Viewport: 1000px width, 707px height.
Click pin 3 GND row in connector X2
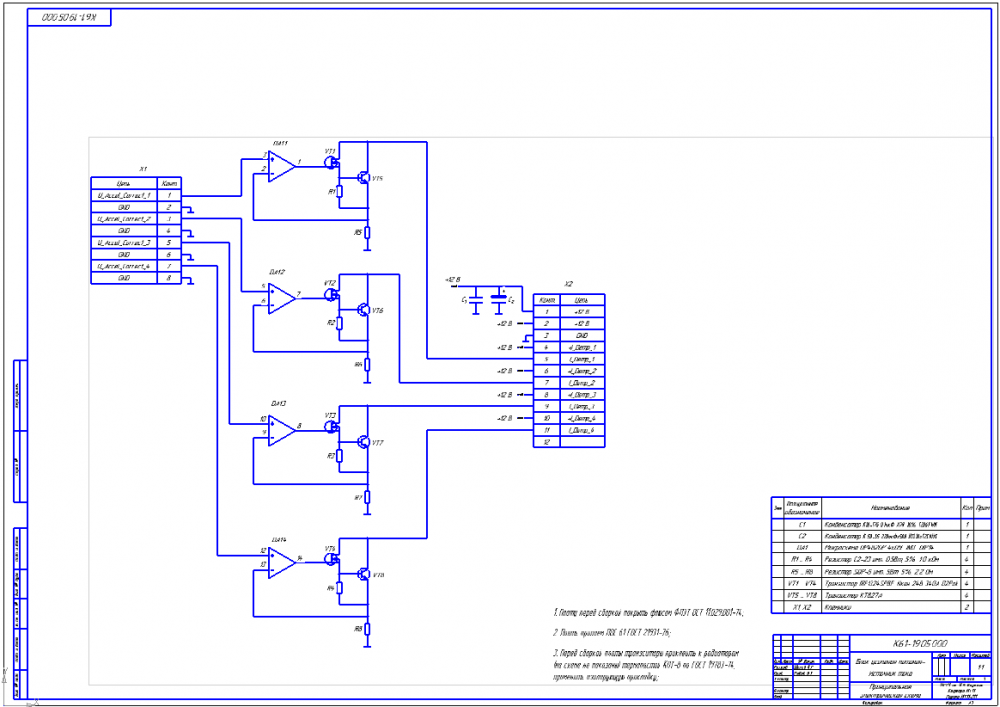pyautogui.click(x=568, y=335)
